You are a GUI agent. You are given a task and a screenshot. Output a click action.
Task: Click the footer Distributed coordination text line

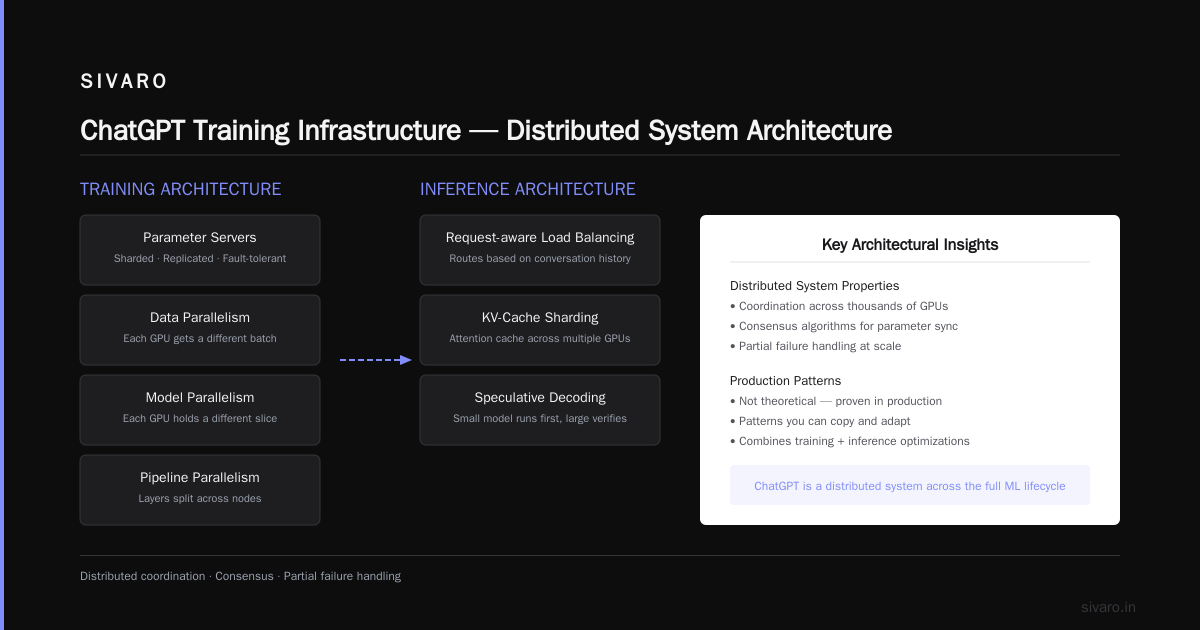[x=240, y=576]
